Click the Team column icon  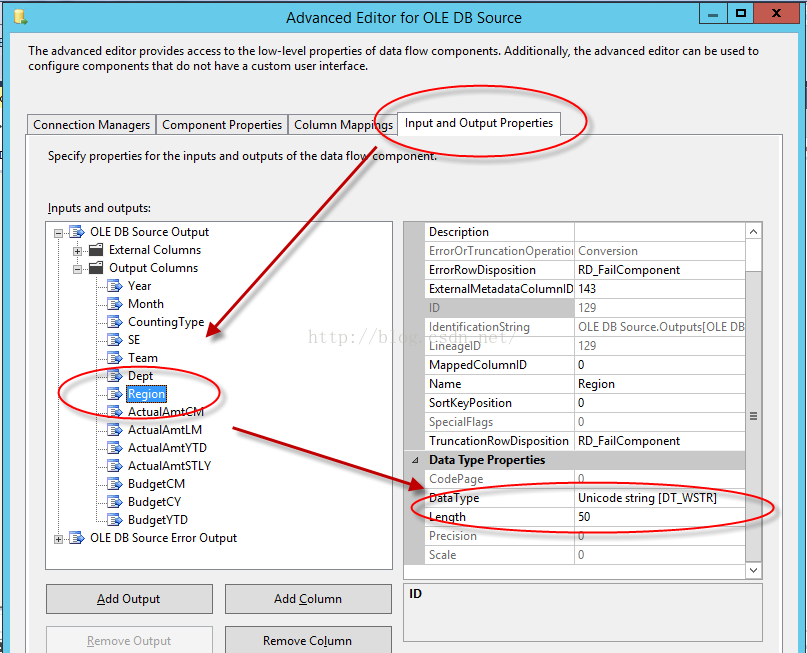point(115,358)
